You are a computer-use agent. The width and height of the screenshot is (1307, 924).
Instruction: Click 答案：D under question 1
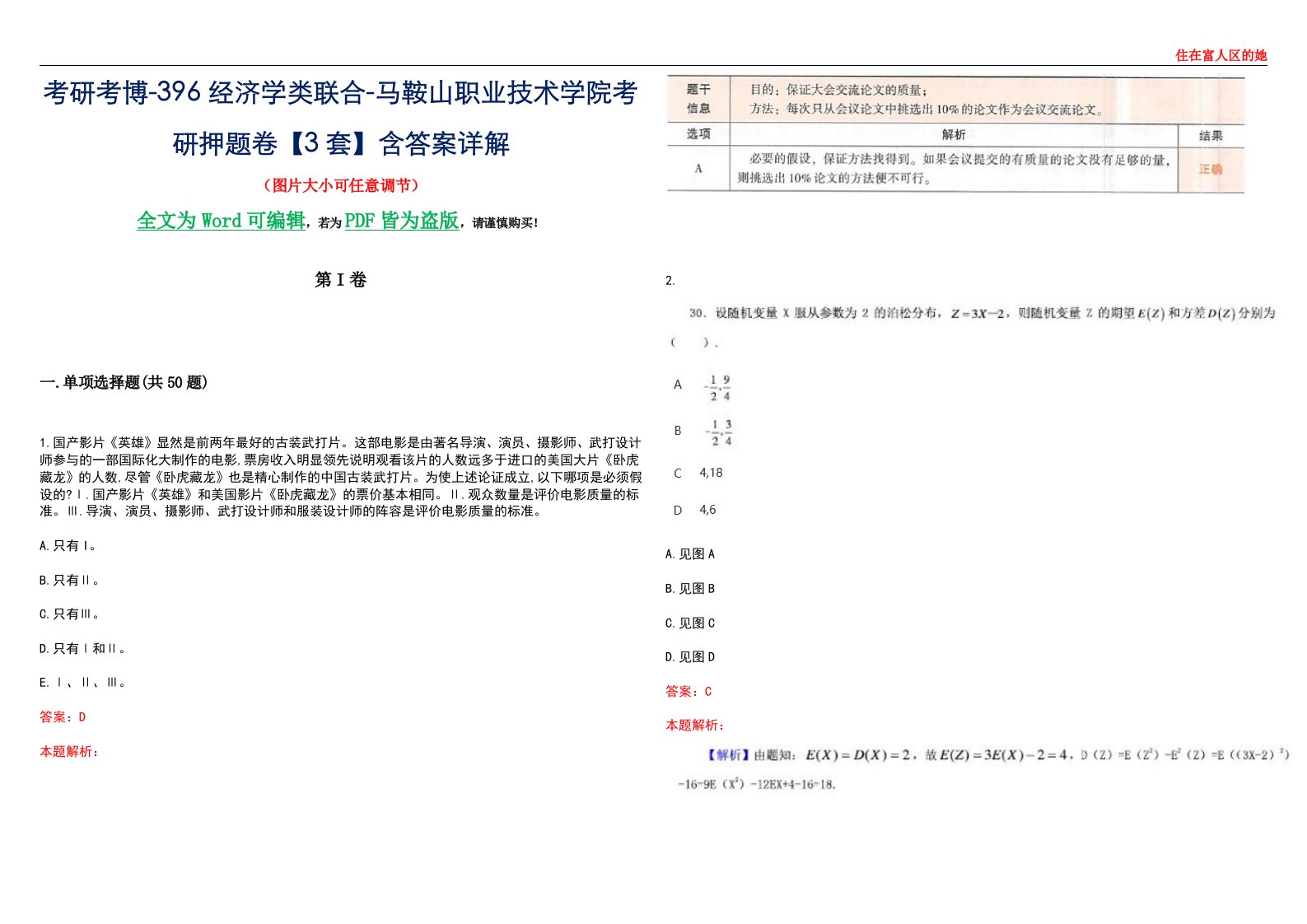[x=63, y=717]
